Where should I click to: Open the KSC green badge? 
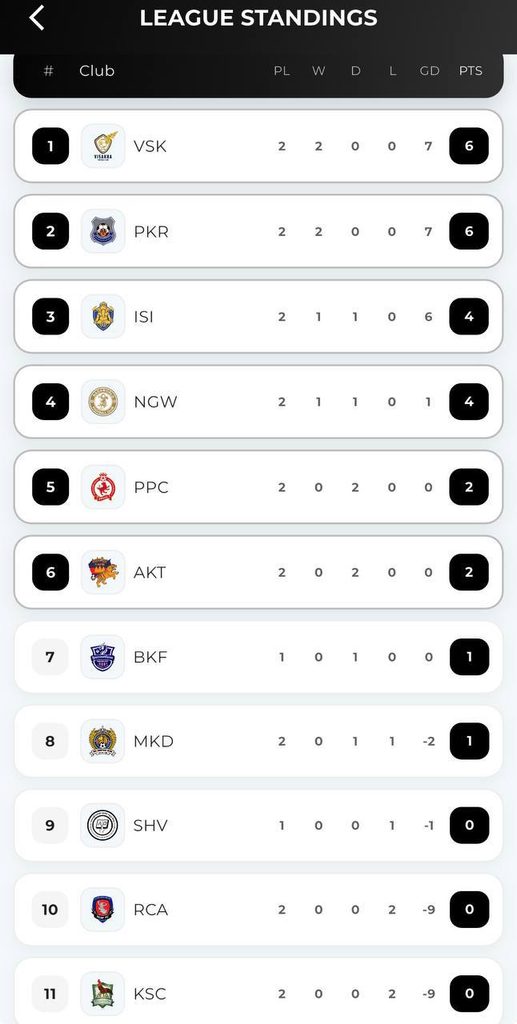click(x=103, y=994)
